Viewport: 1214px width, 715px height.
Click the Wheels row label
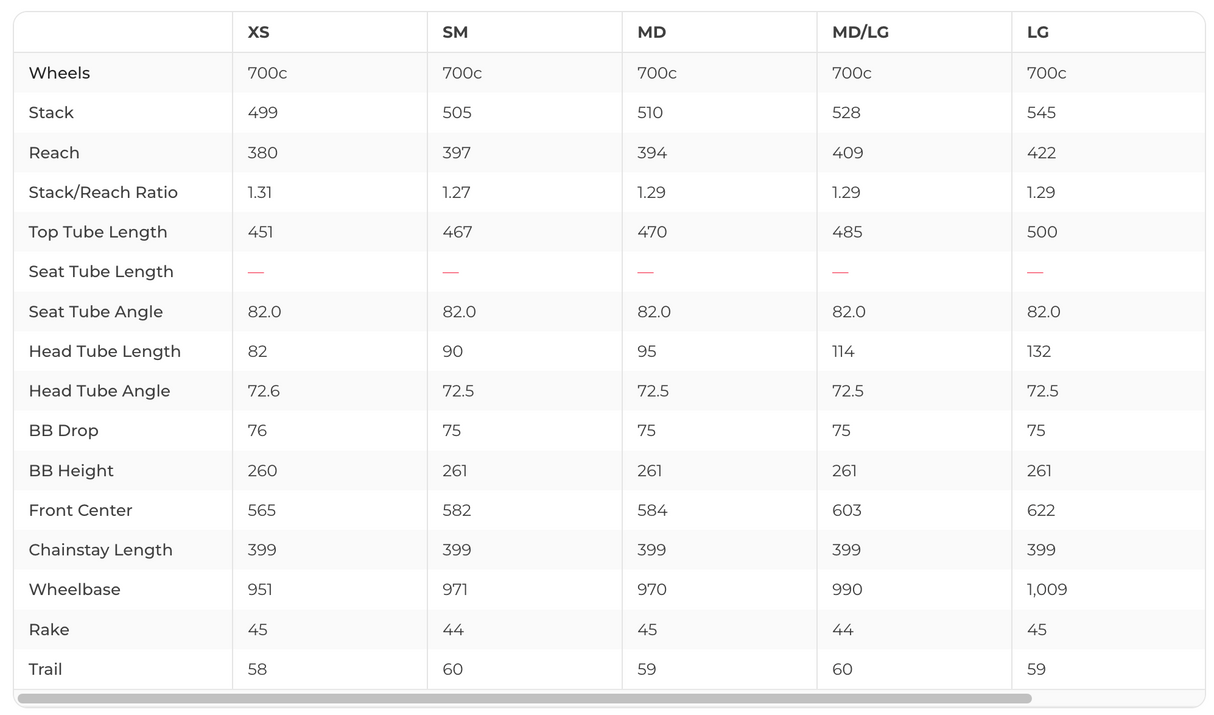coord(59,73)
